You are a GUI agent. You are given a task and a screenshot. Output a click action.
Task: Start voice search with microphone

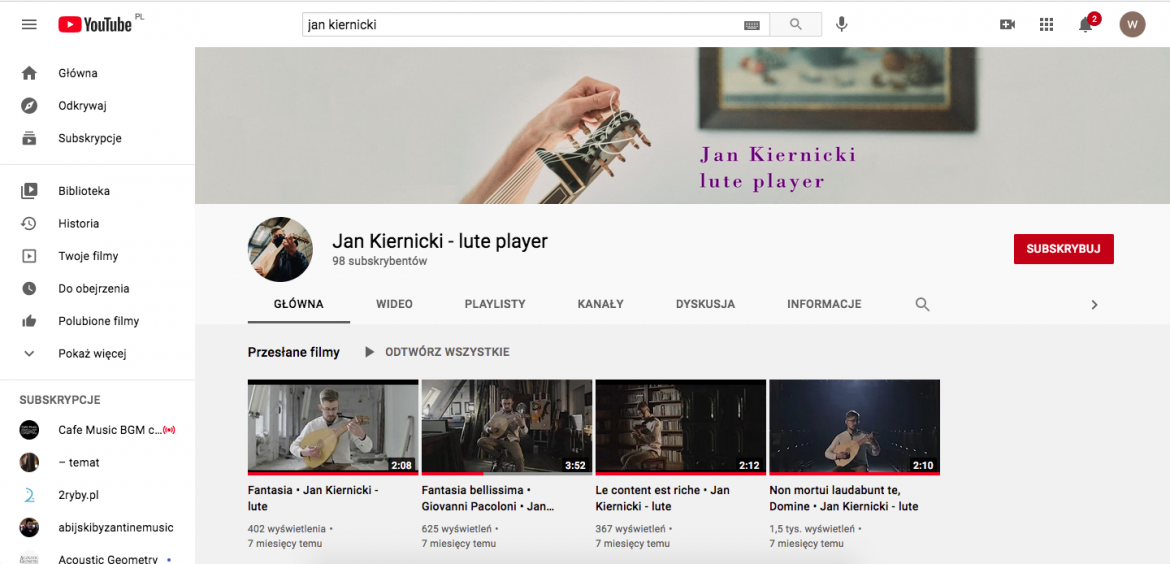[x=842, y=25]
